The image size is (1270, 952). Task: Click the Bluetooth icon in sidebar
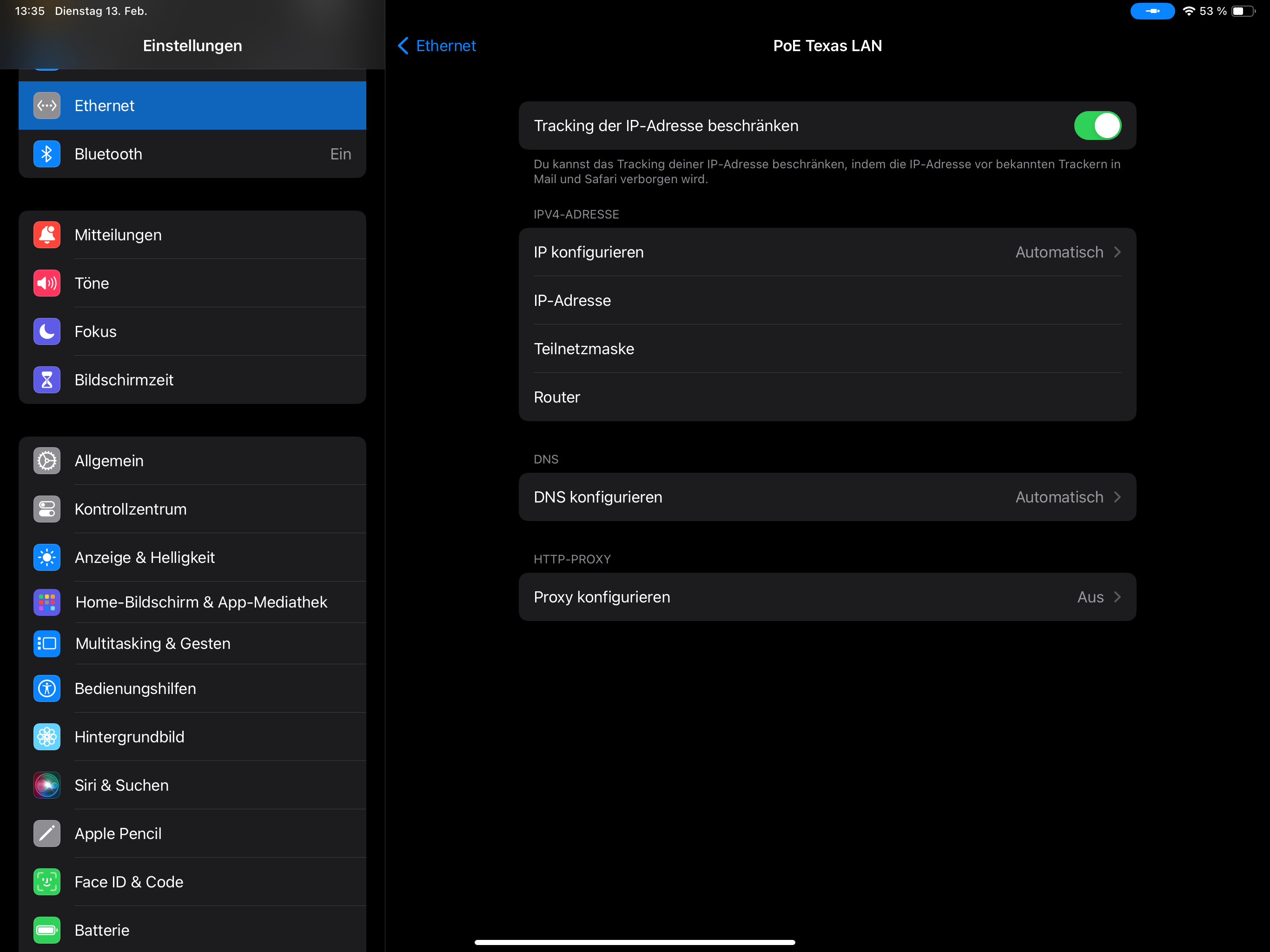point(46,154)
